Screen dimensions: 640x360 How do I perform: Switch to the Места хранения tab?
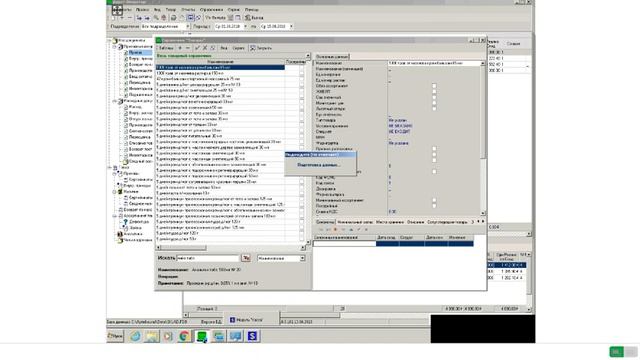[x=390, y=222]
